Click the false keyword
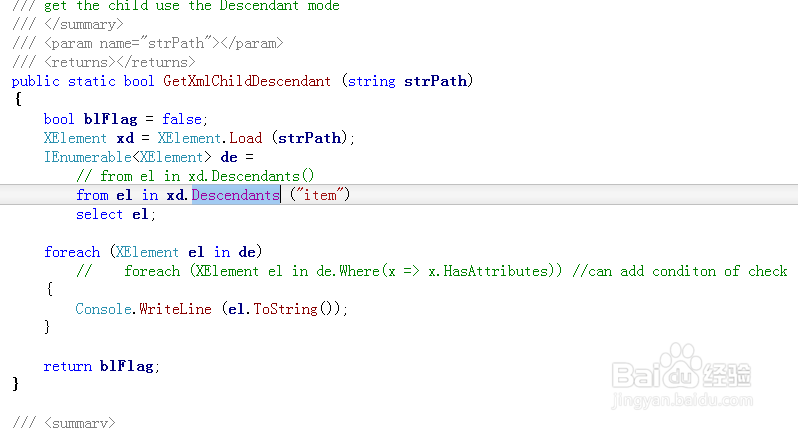The width and height of the screenshot is (798, 428). [182, 119]
